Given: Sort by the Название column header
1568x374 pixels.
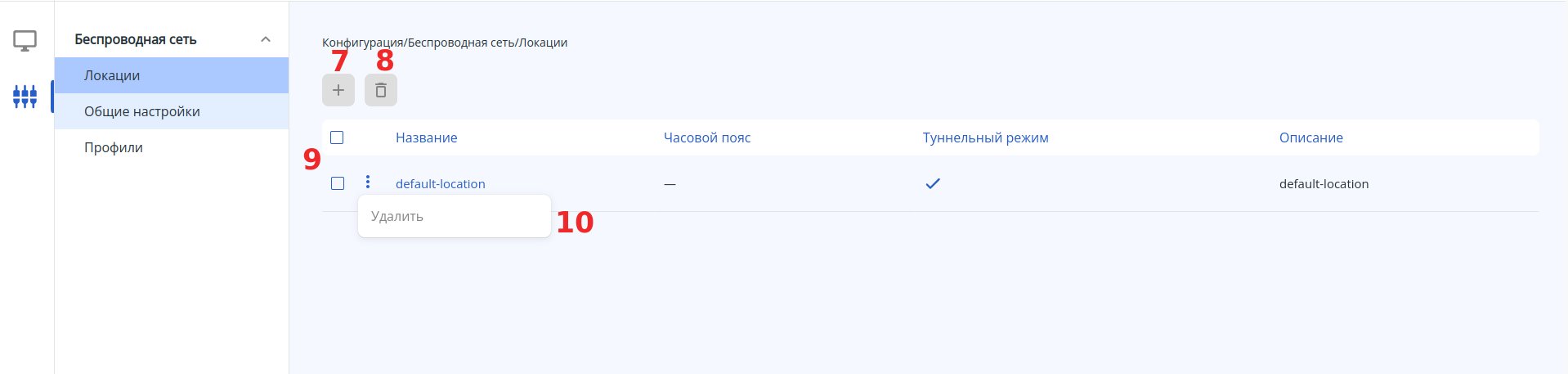Looking at the screenshot, I should 427,137.
